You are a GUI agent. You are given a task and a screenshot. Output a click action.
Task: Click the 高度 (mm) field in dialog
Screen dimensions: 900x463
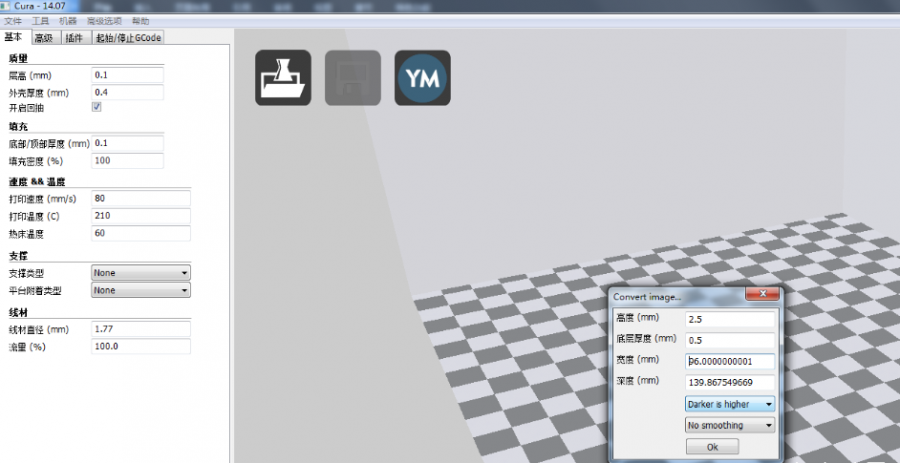(x=730, y=319)
